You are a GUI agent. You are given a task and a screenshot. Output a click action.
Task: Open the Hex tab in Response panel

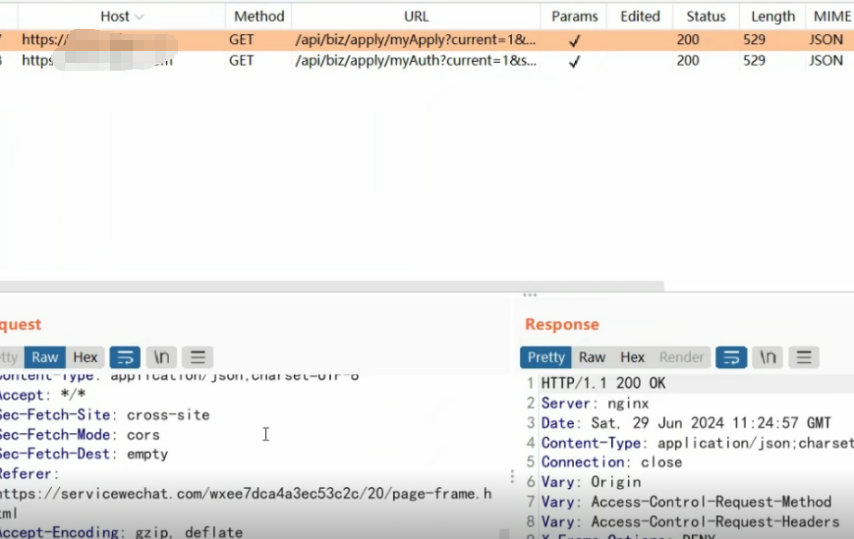632,357
